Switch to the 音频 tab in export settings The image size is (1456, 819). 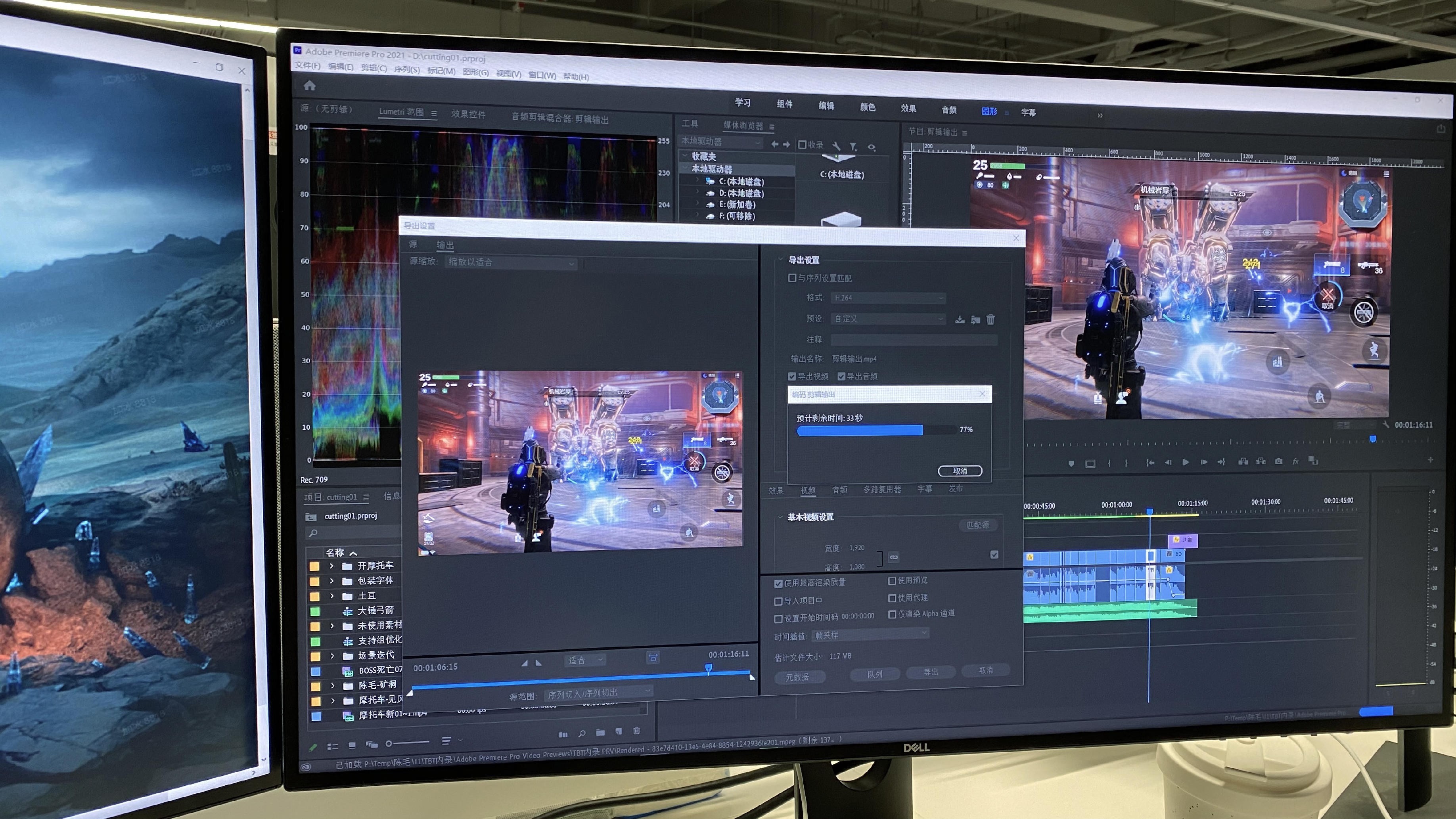pyautogui.click(x=839, y=490)
